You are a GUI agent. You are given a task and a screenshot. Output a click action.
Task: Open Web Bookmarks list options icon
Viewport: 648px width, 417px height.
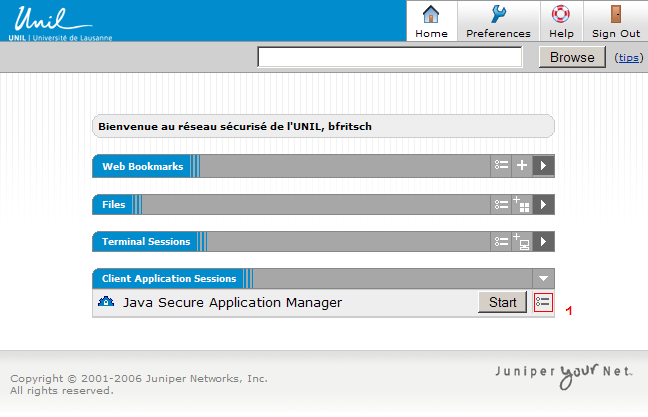(x=502, y=166)
